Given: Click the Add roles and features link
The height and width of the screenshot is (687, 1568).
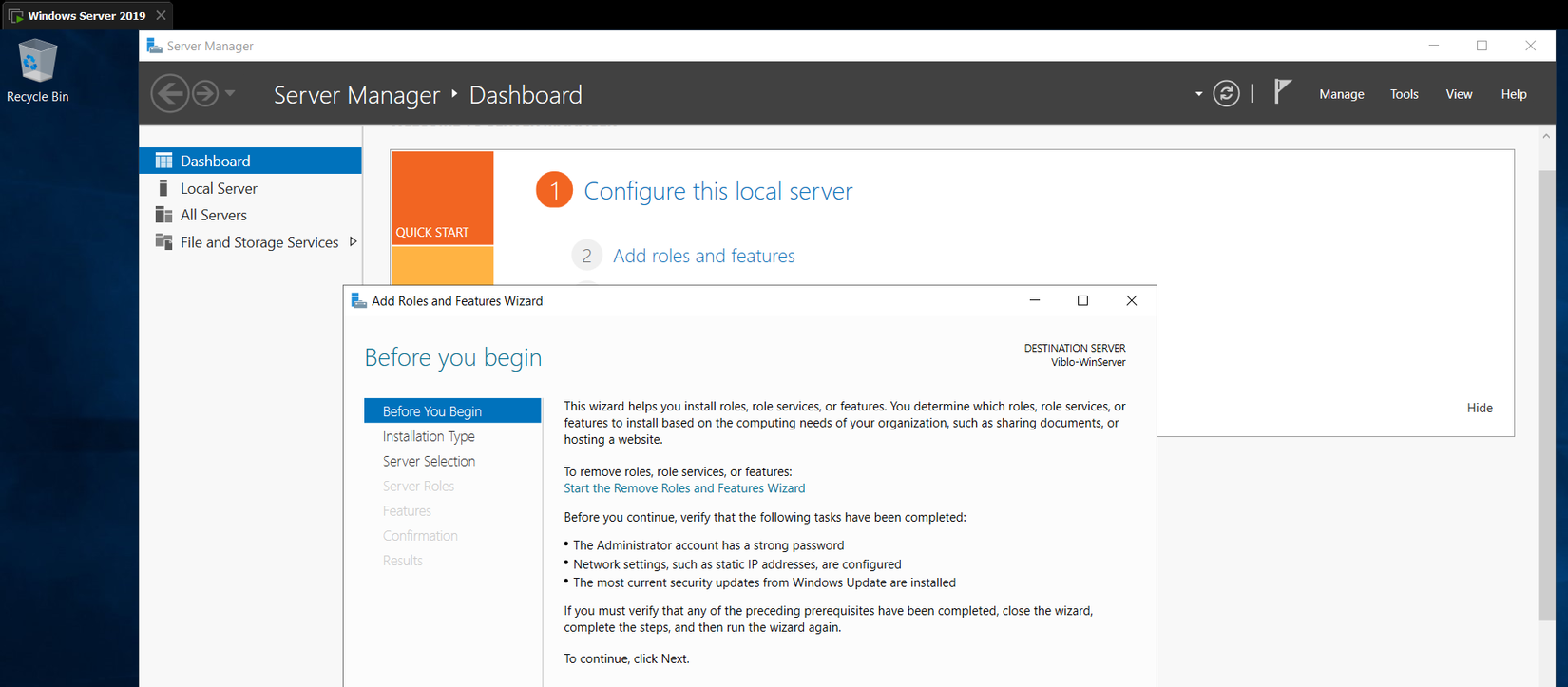Looking at the screenshot, I should tap(703, 256).
